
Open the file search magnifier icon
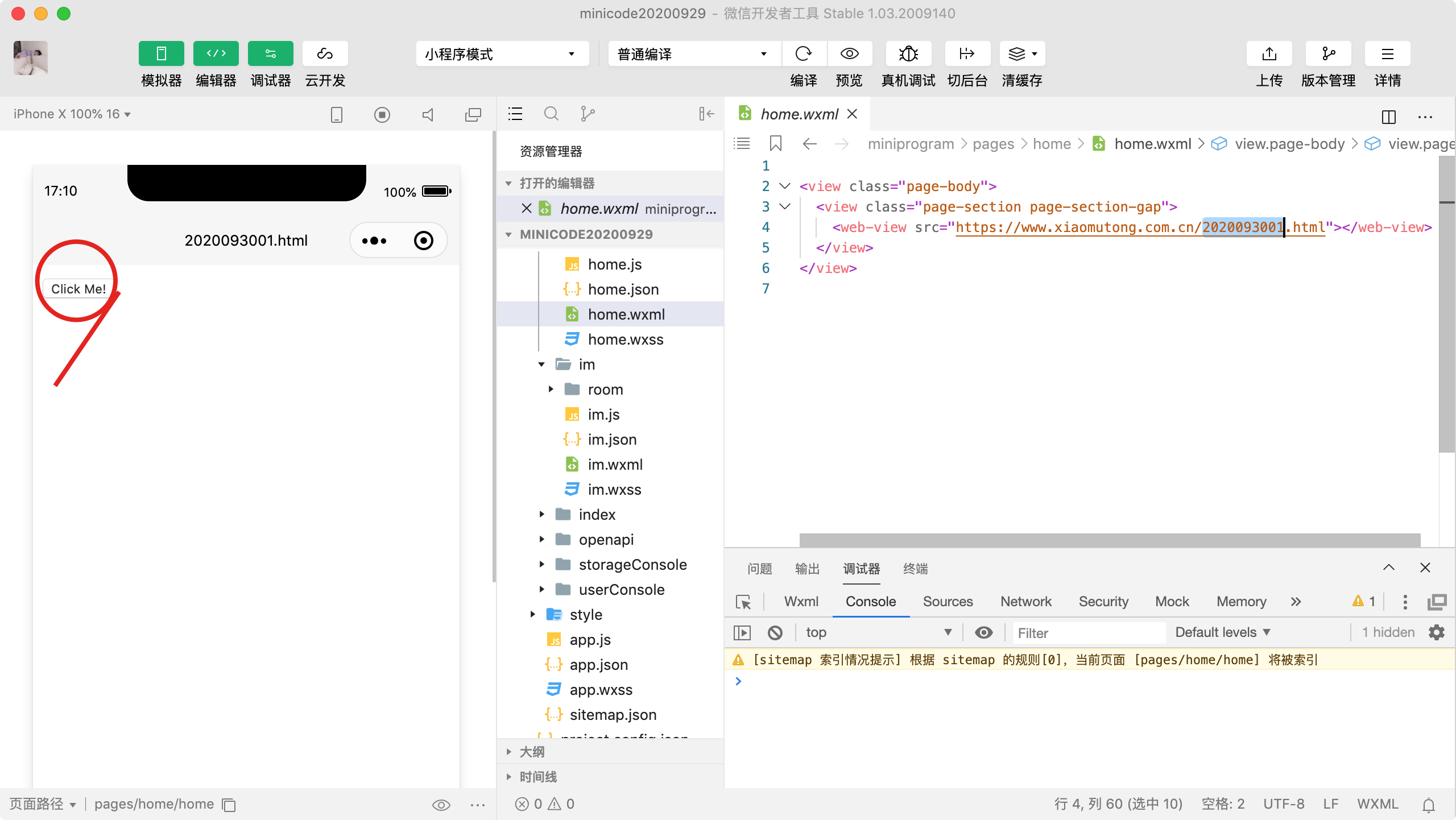(551, 114)
